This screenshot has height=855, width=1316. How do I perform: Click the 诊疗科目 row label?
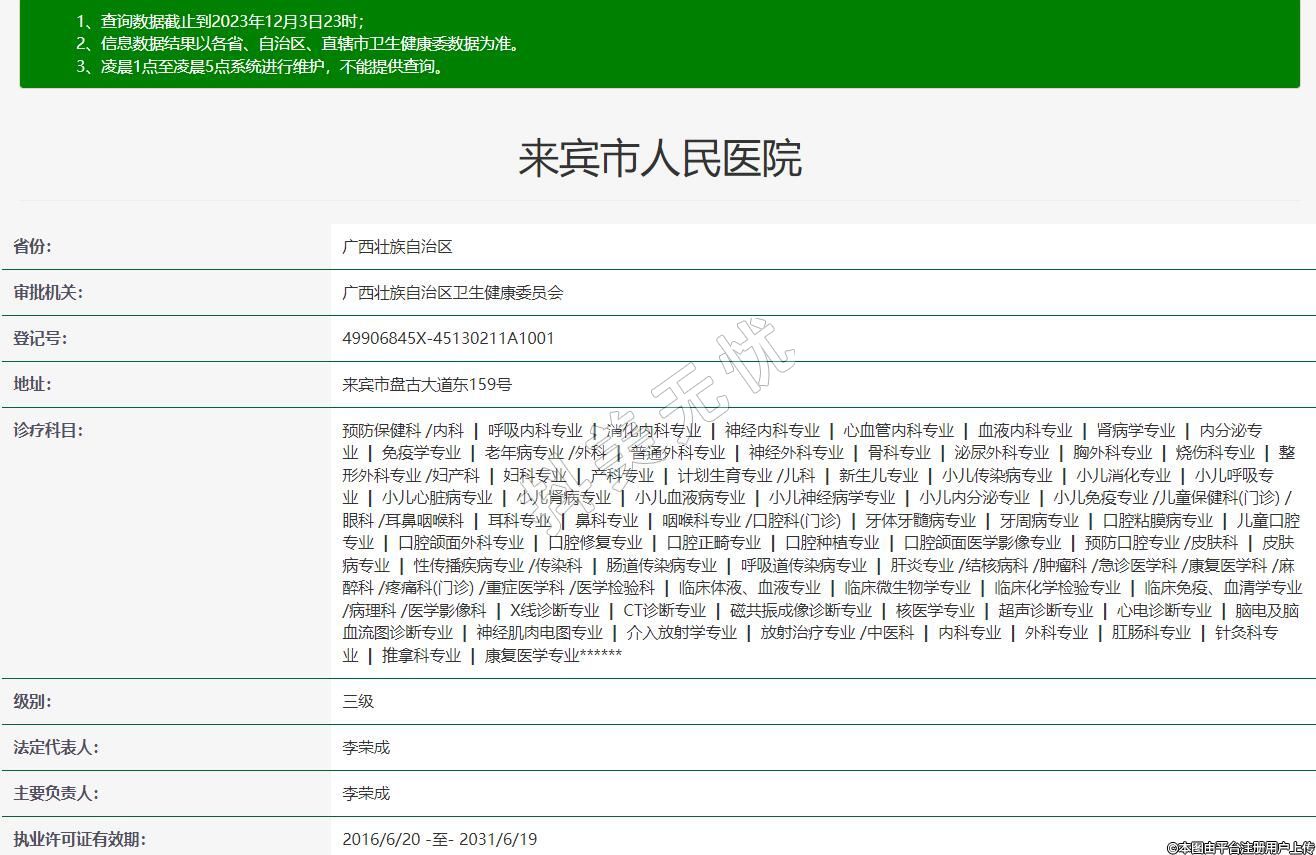coord(48,430)
